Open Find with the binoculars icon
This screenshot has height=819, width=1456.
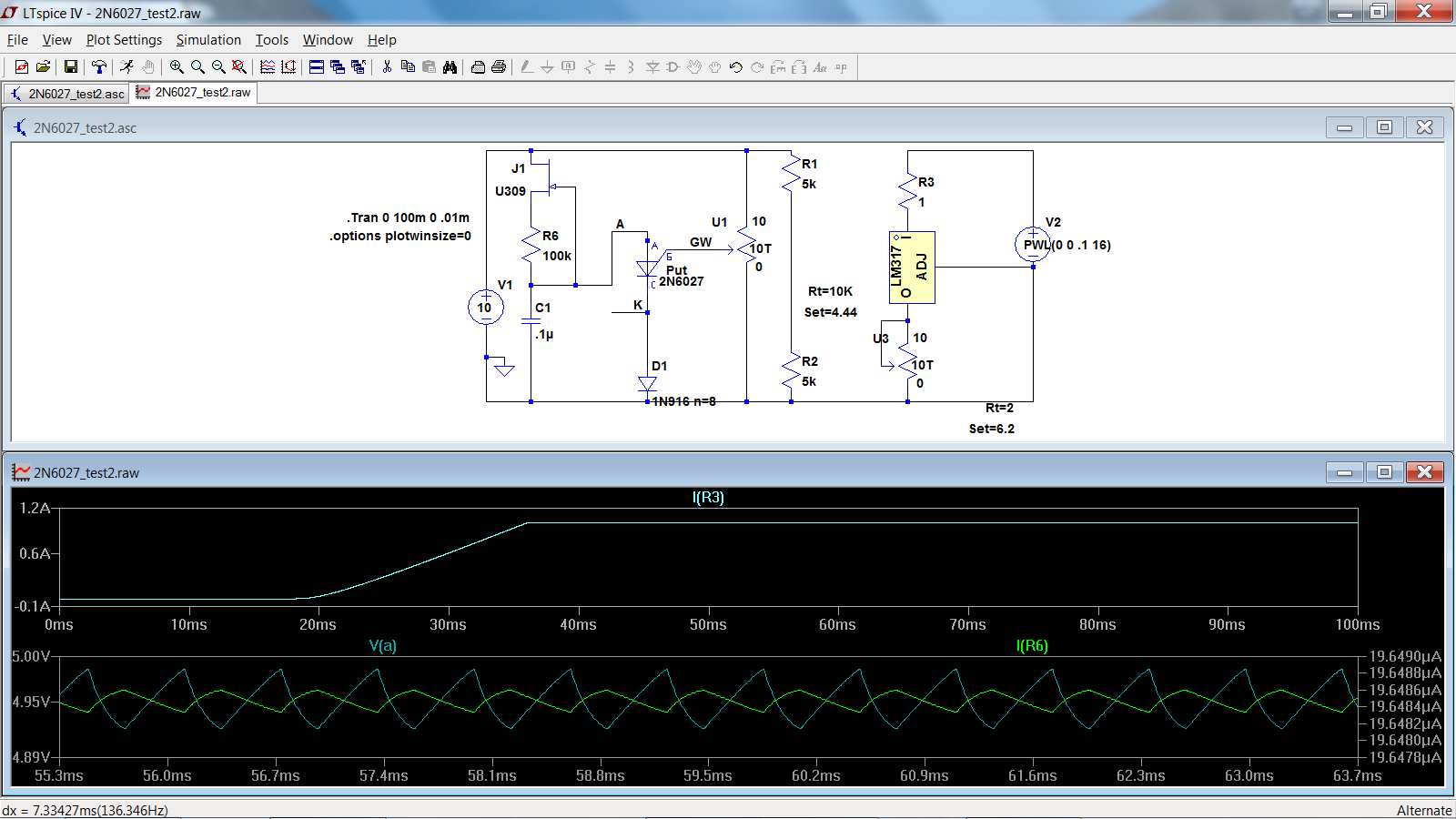(x=450, y=67)
